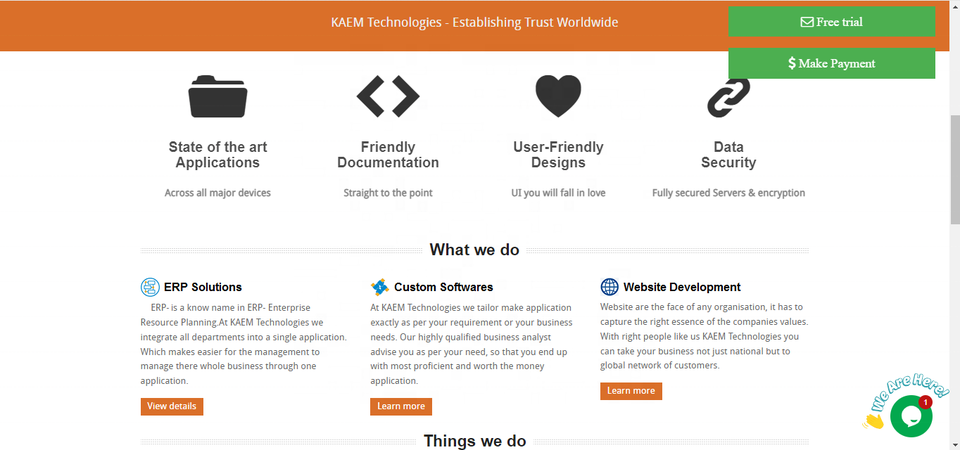The image size is (960, 450).
Task: Click the User-Friendly Designs title
Action: click(x=558, y=155)
